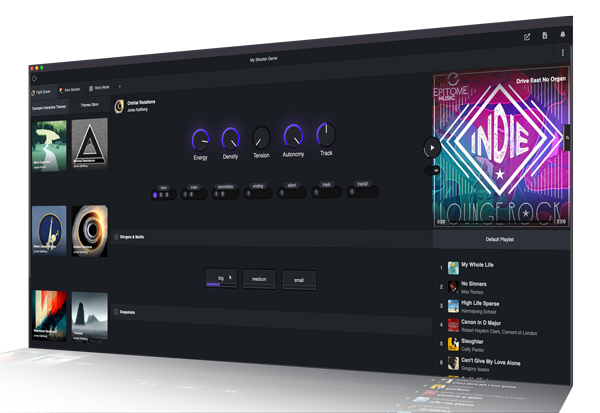Click the search handle on the album art edge
This screenshot has width=600, height=413.
click(567, 138)
